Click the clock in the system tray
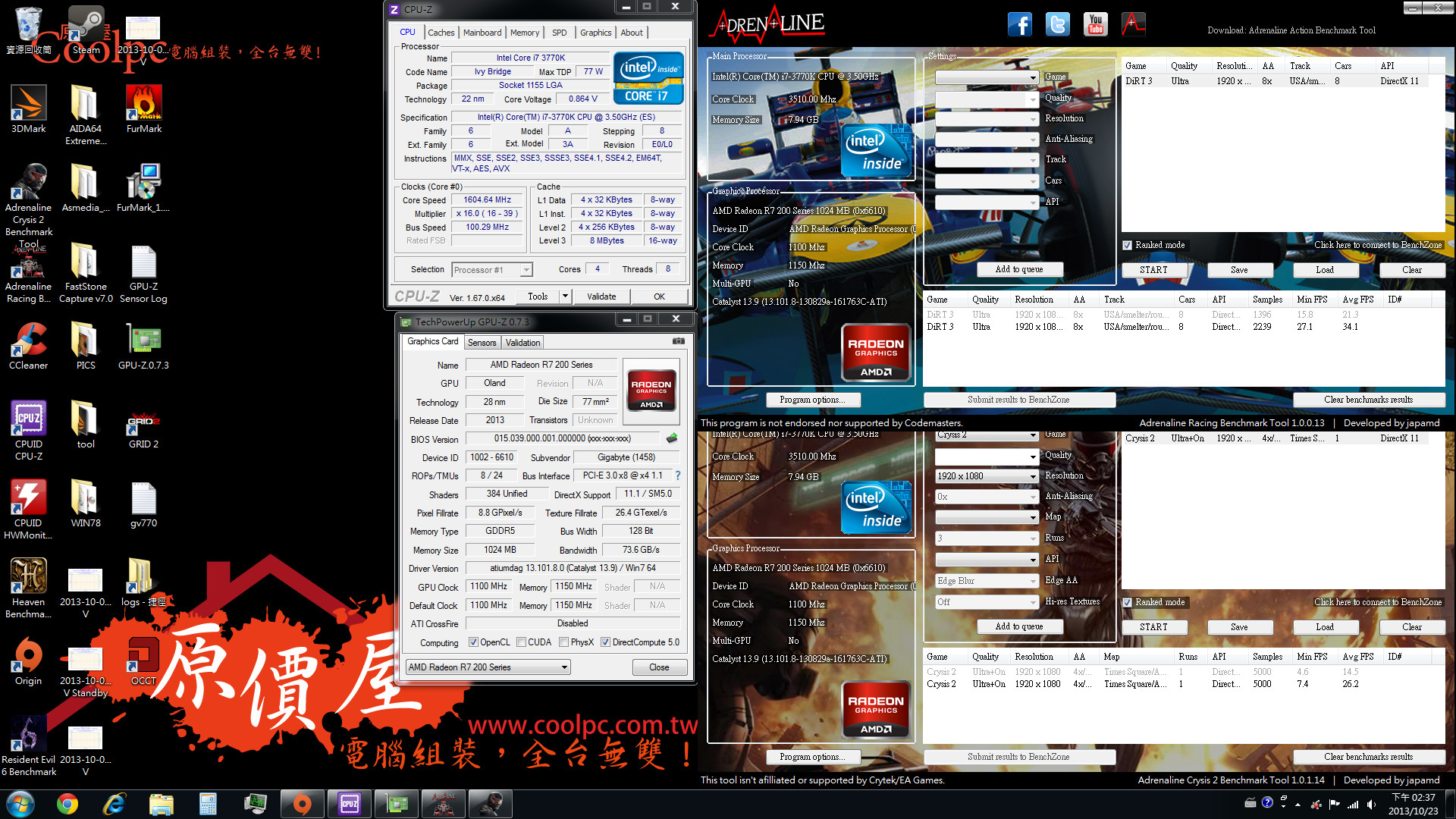The image size is (1456, 819). [1413, 804]
